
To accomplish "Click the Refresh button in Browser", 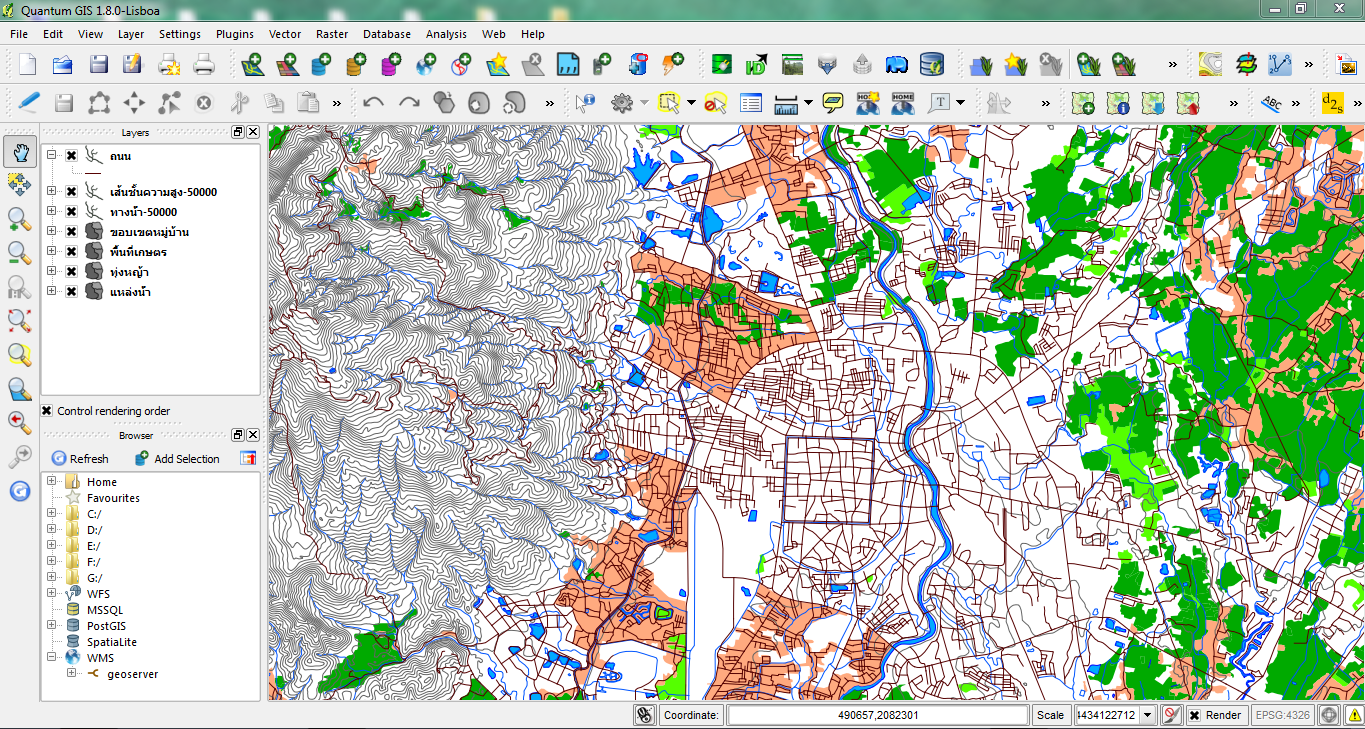I will 80,459.
